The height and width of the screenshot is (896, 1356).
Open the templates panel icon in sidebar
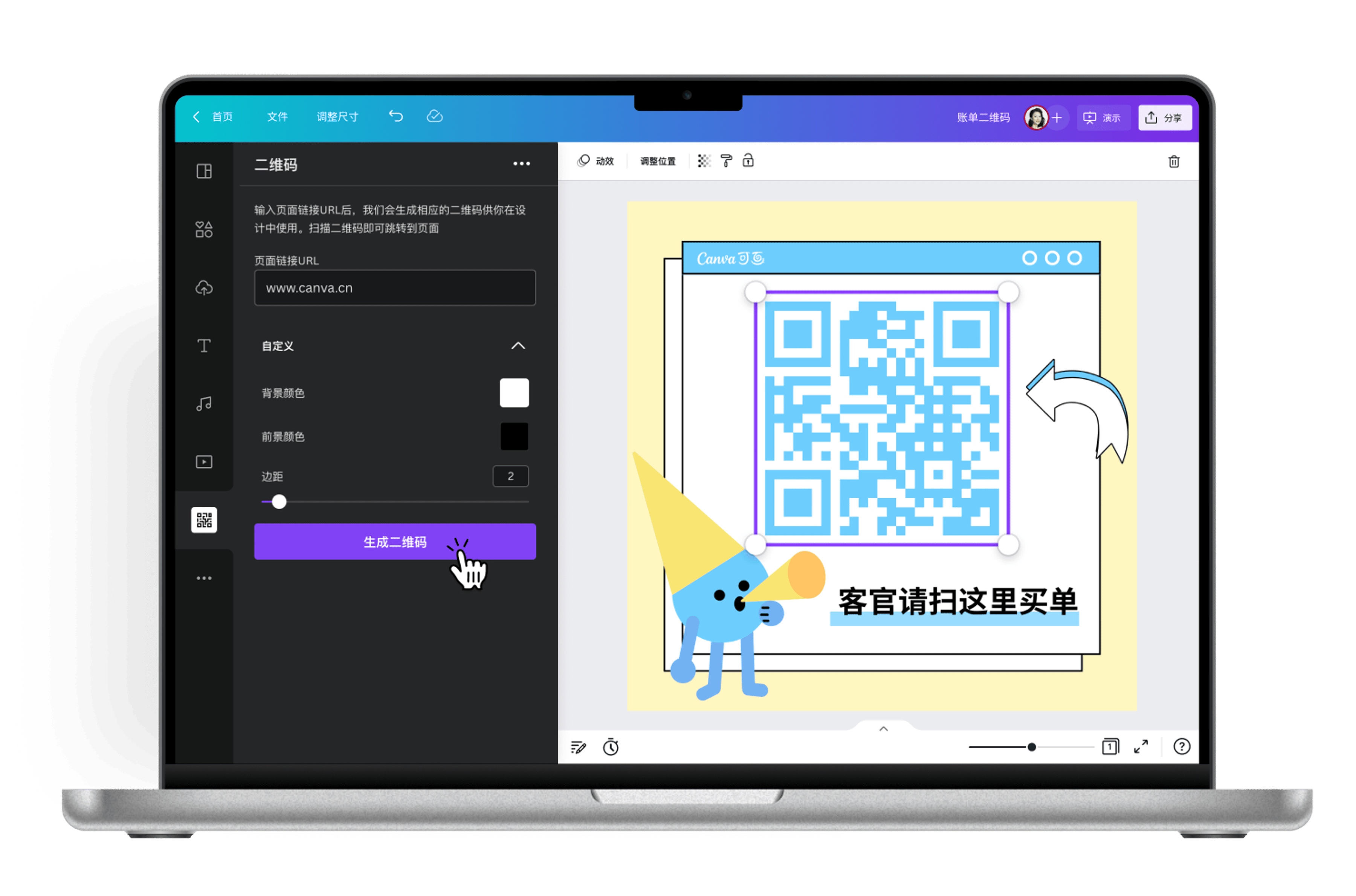[204, 171]
